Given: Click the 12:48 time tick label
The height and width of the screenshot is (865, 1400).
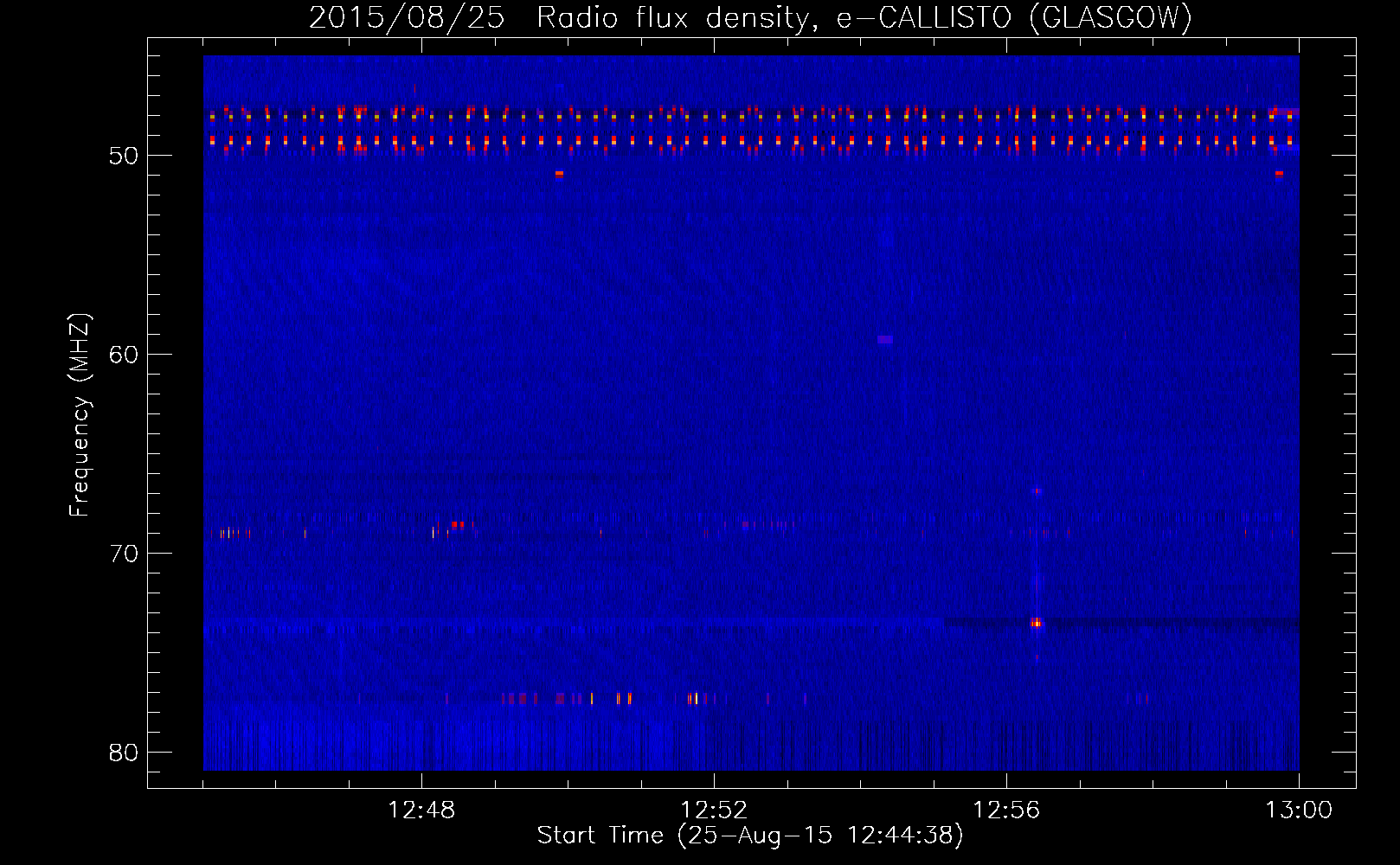Looking at the screenshot, I should (421, 811).
